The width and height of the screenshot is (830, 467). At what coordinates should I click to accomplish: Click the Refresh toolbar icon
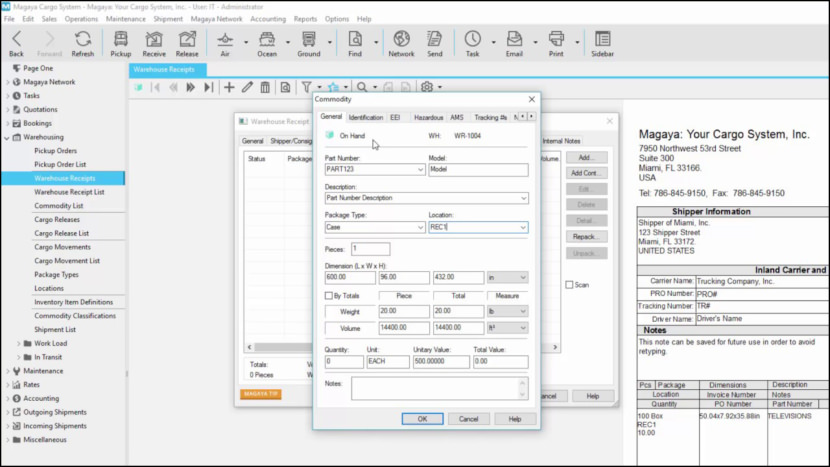tap(83, 39)
